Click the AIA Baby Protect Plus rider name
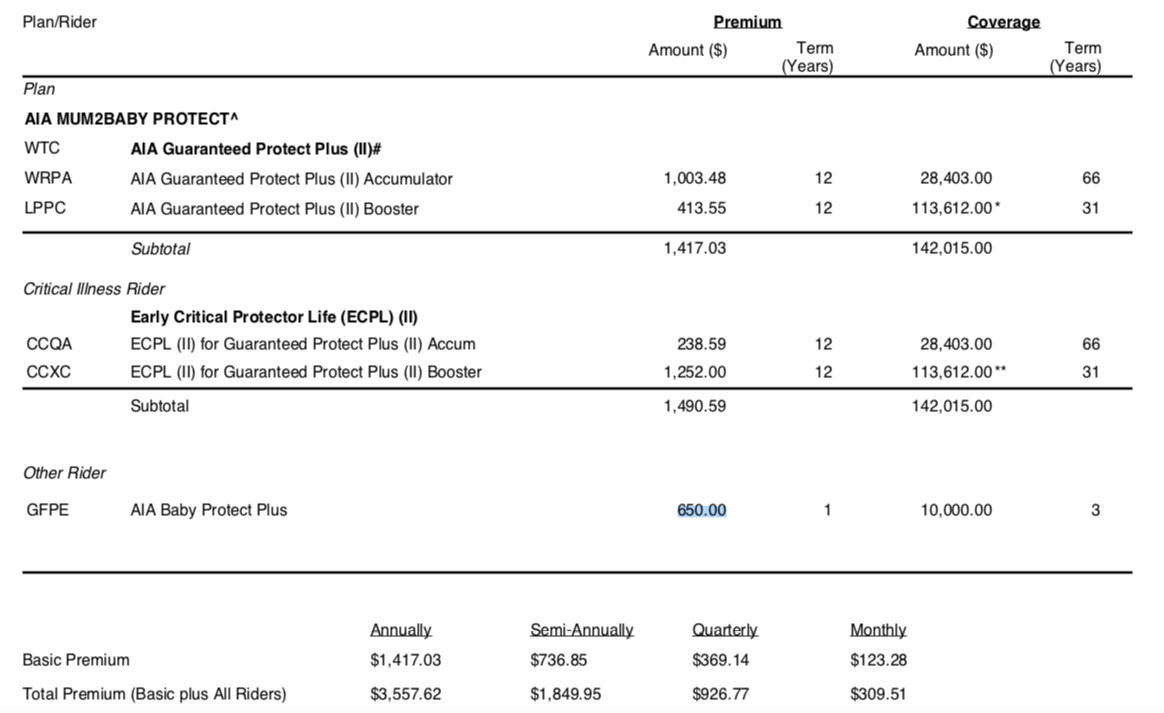The image size is (1164, 713). pyautogui.click(x=208, y=510)
